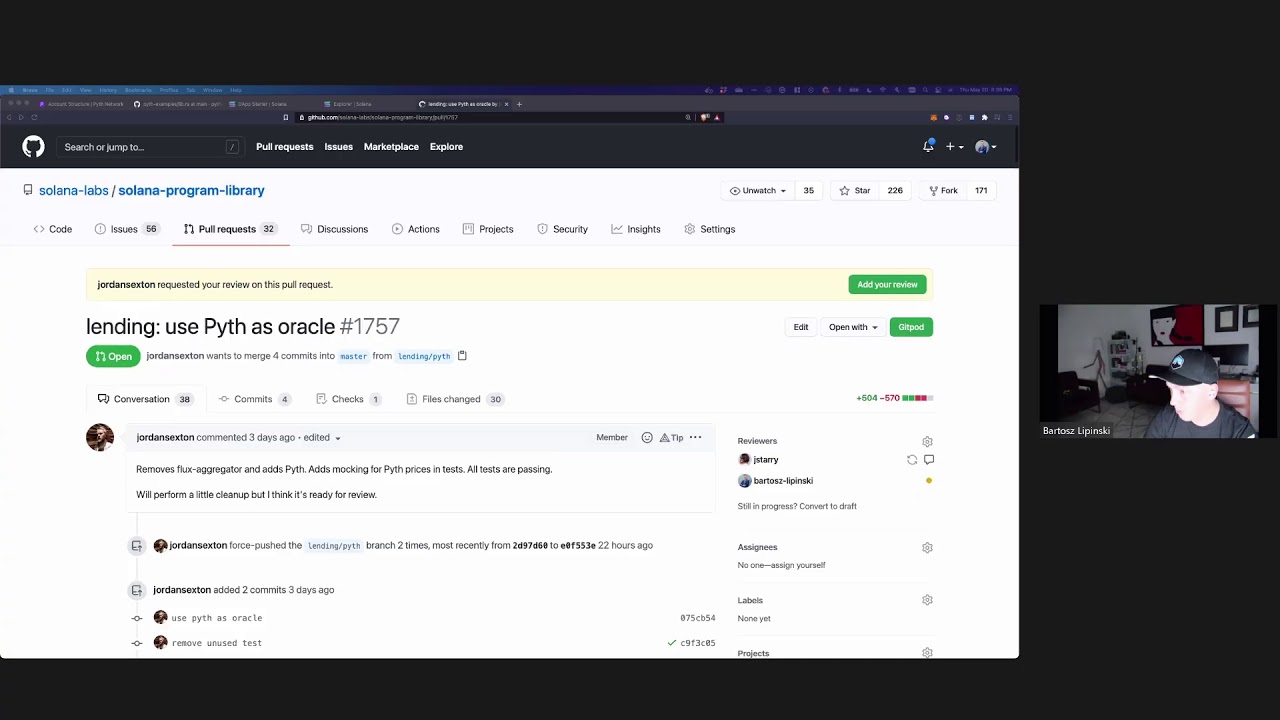1280x720 pixels.
Task: Click the browser address bar URL
Action: (x=382, y=117)
